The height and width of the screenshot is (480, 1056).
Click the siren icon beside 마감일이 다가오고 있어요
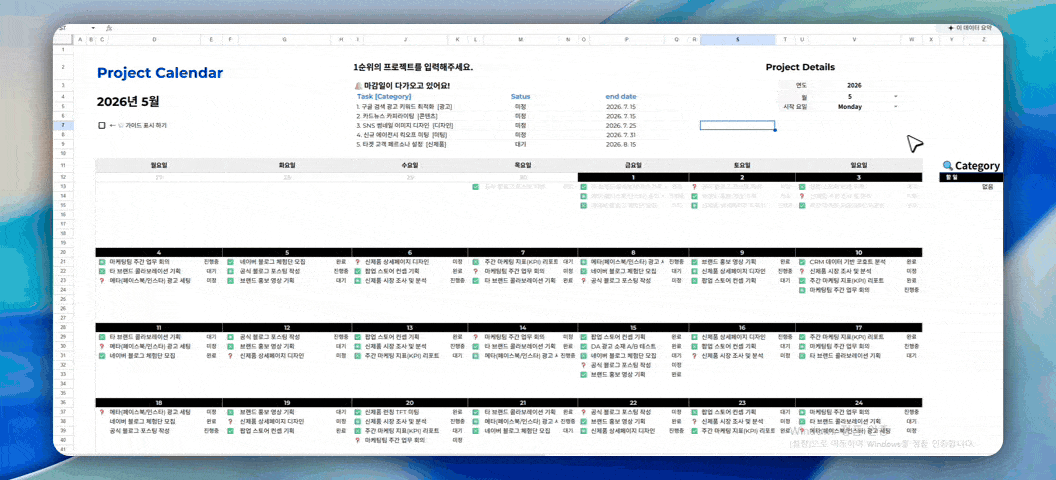[358, 86]
